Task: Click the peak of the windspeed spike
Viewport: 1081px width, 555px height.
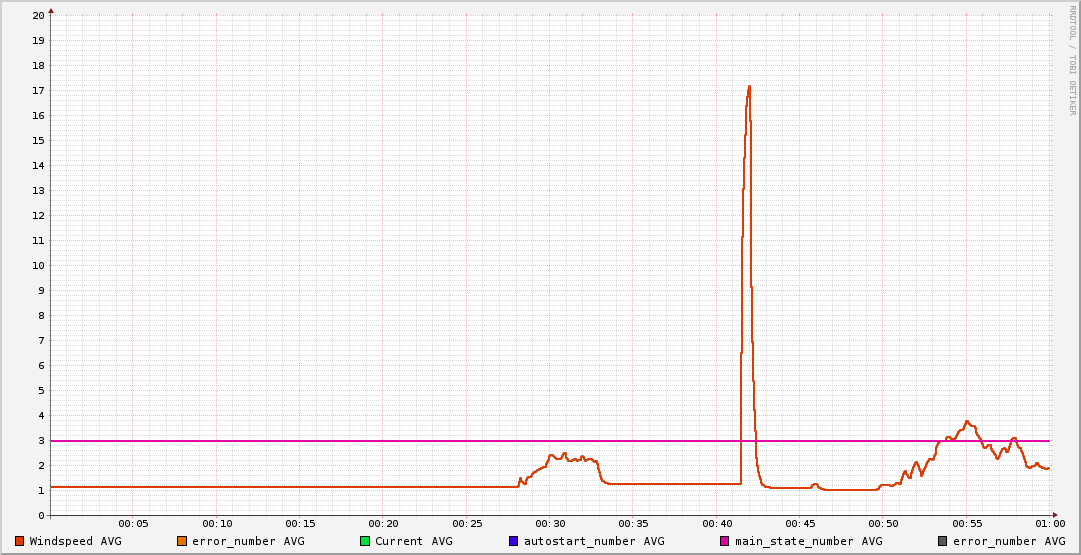Action: pyautogui.click(x=748, y=87)
